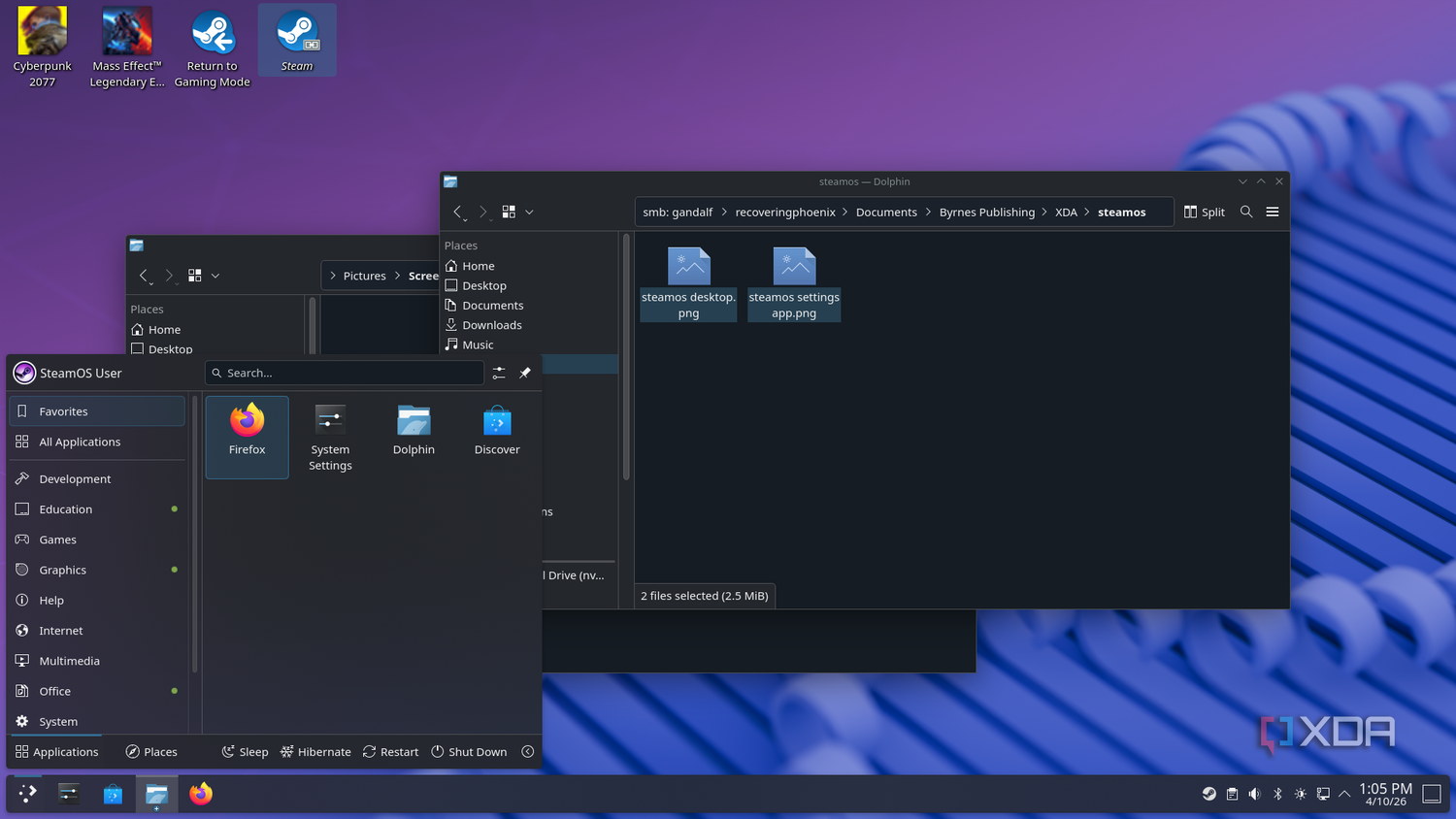
Task: Open Development category
Action: tap(96, 478)
